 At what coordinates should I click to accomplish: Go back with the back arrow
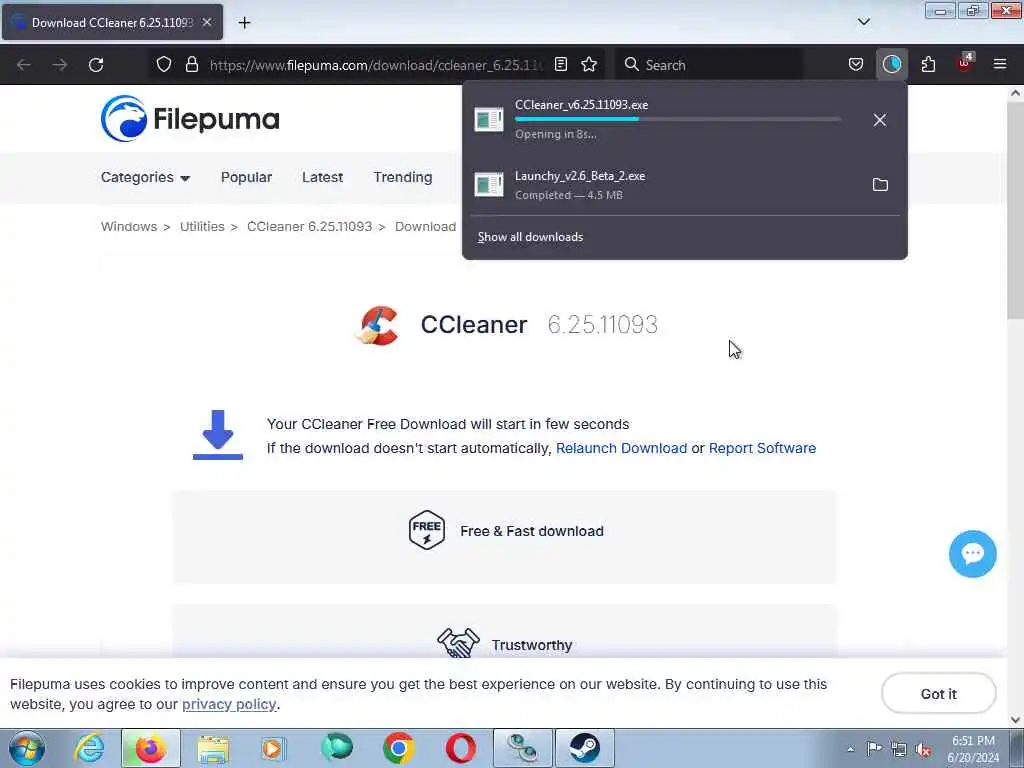click(24, 65)
